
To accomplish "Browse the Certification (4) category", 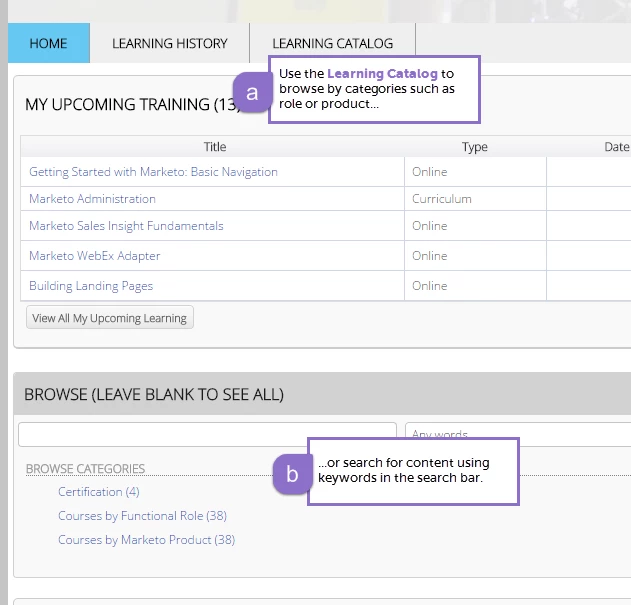I will coord(99,492).
